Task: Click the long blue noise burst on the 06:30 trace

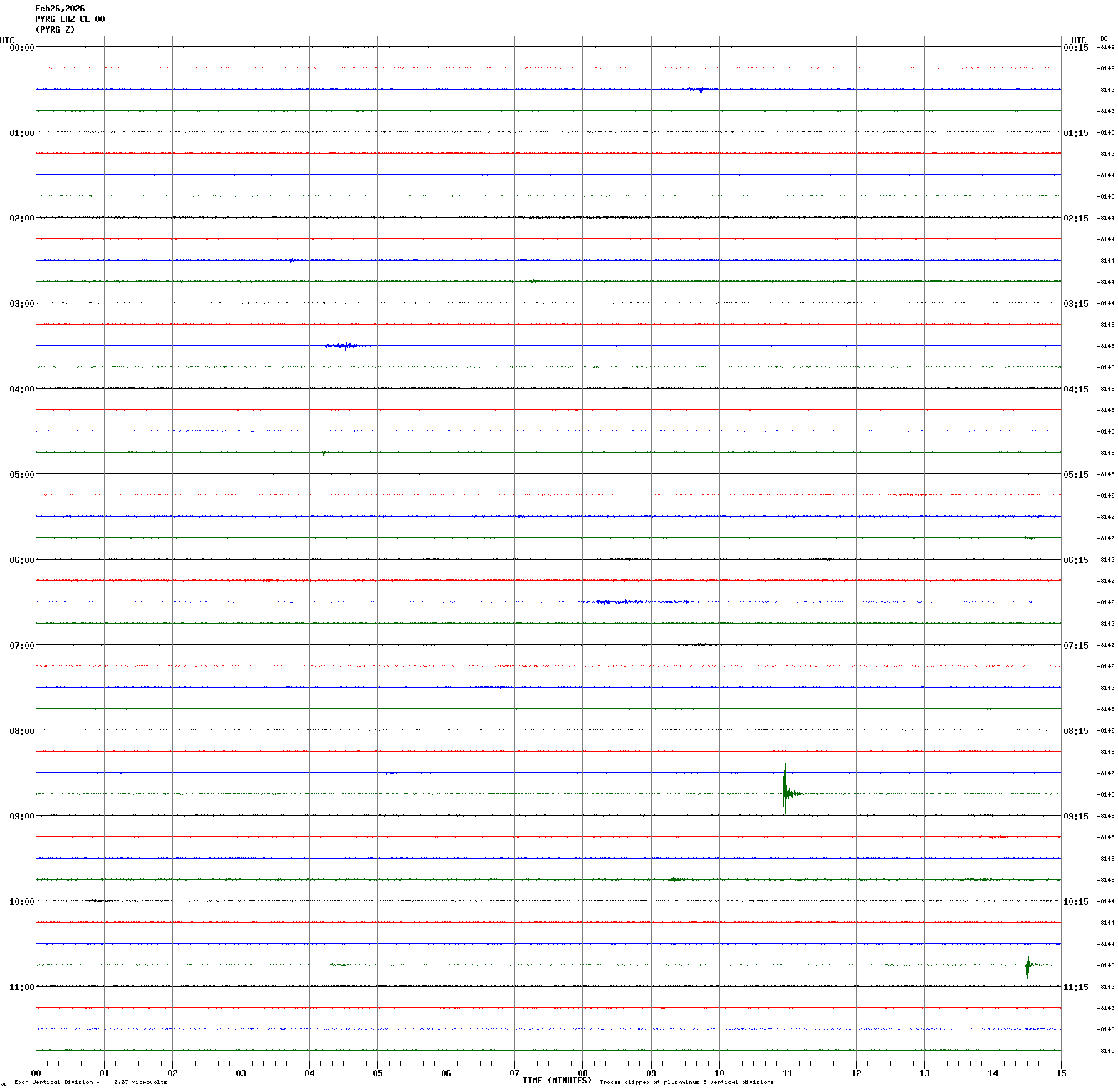Action: coord(634,602)
